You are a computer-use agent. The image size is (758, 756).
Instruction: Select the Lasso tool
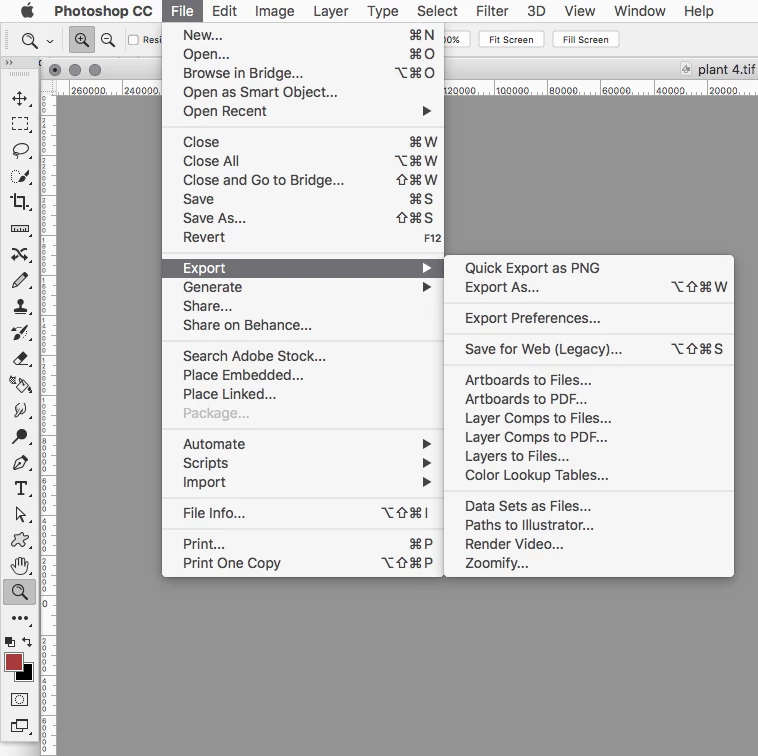coord(20,150)
